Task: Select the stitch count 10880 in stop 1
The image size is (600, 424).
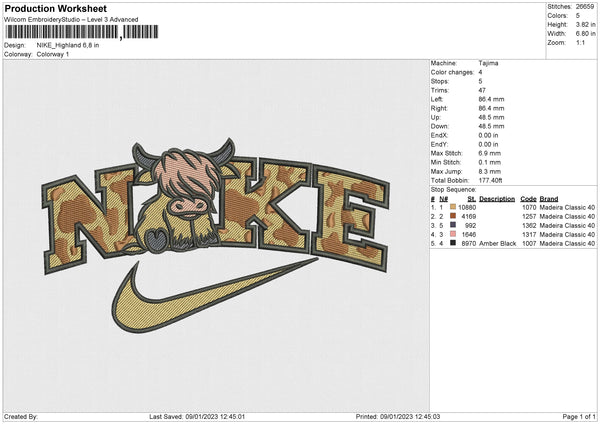Action: tap(467, 207)
